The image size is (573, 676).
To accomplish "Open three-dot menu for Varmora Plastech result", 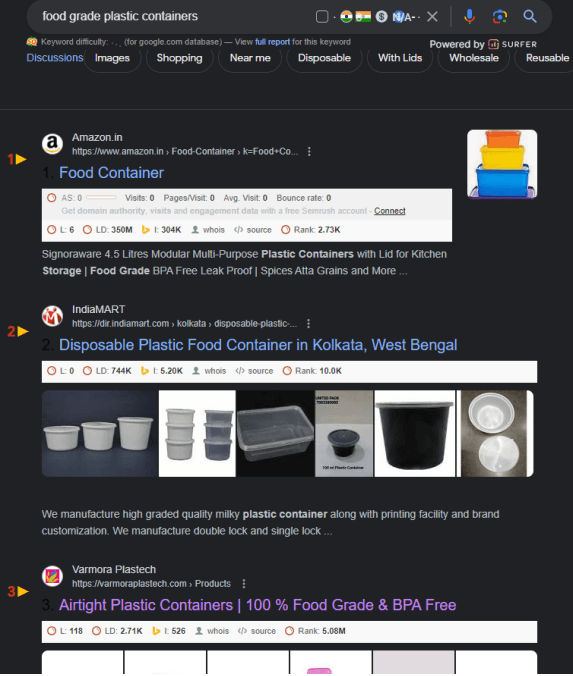I will pyautogui.click(x=244, y=583).
